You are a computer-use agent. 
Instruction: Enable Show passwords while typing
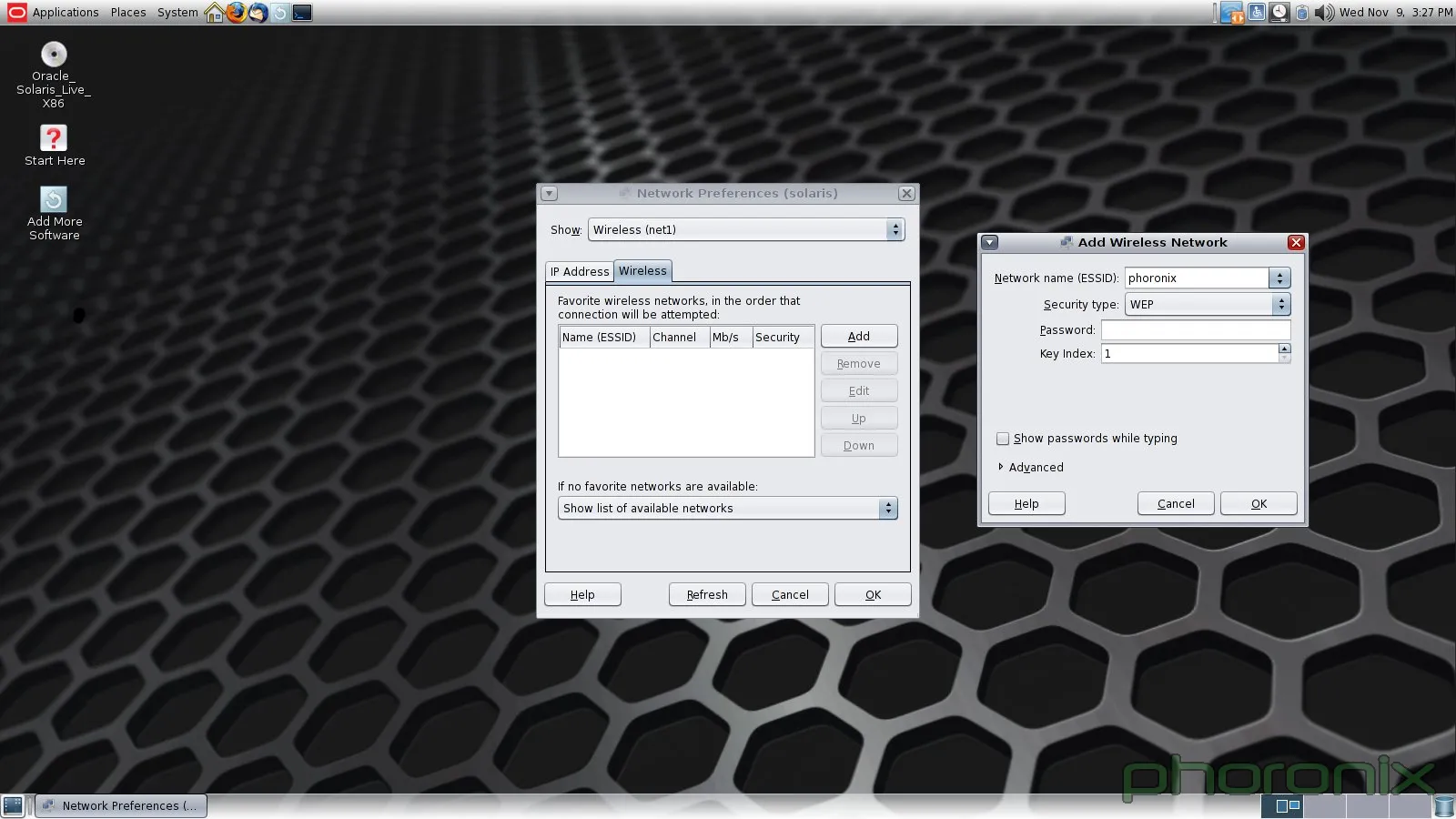point(1003,439)
